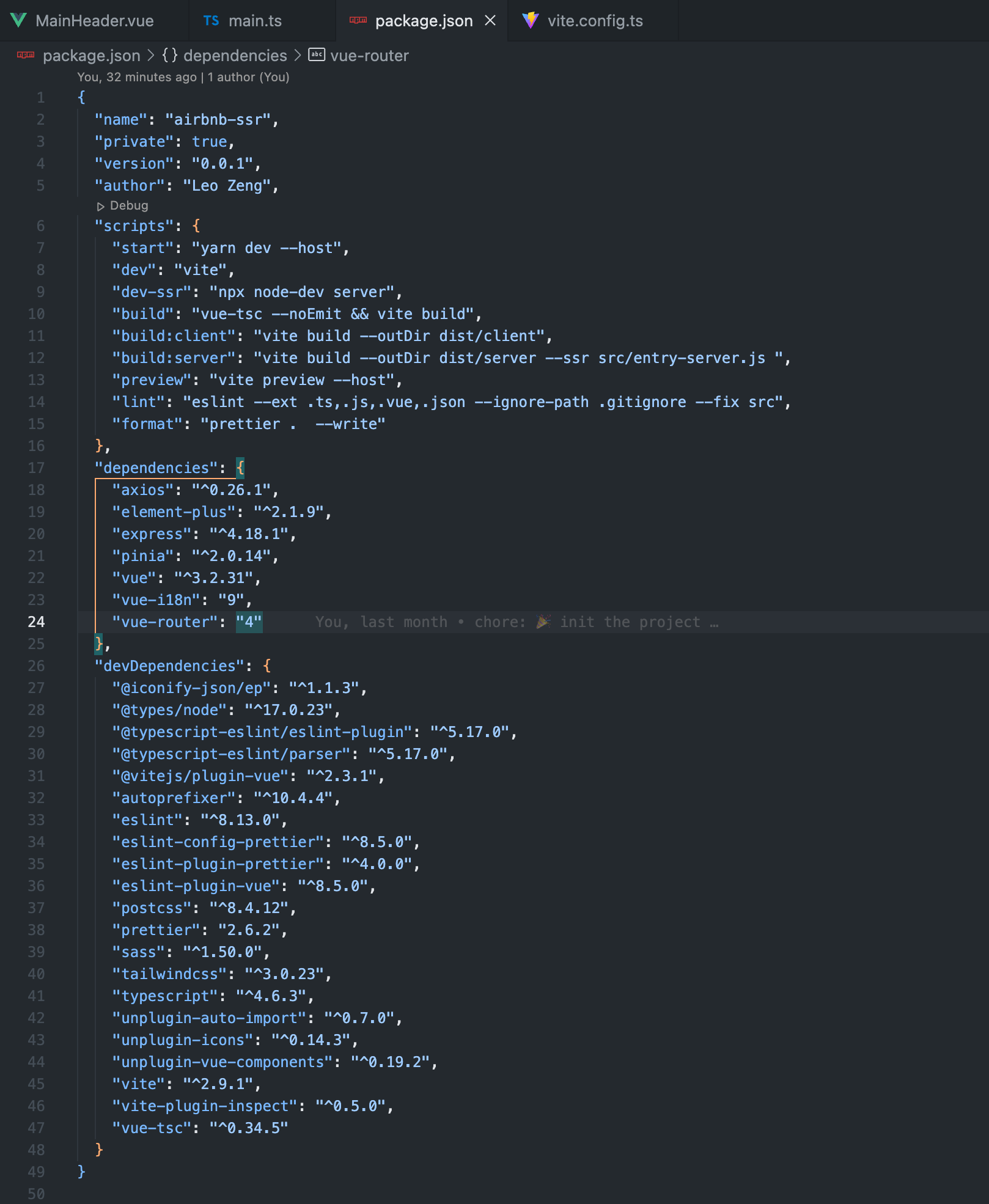Open the MainHeader.vue tab
Image resolution: width=989 pixels, height=1204 pixels.
click(x=95, y=20)
